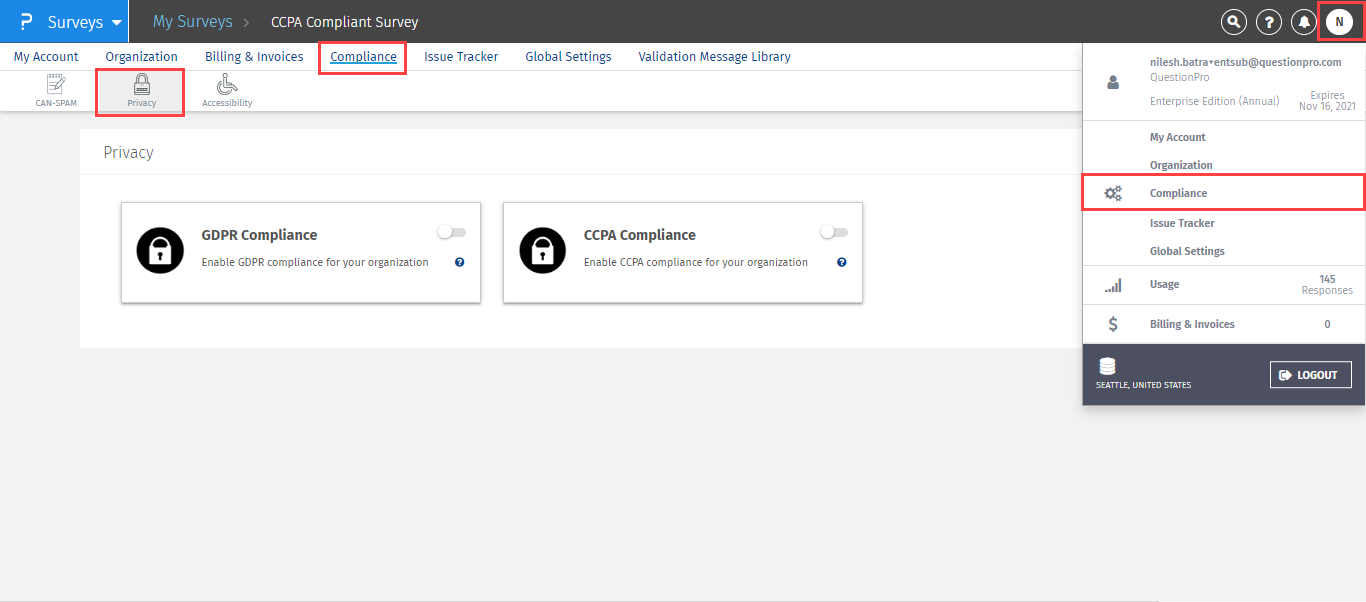Open the search magnifier icon

[x=1234, y=21]
